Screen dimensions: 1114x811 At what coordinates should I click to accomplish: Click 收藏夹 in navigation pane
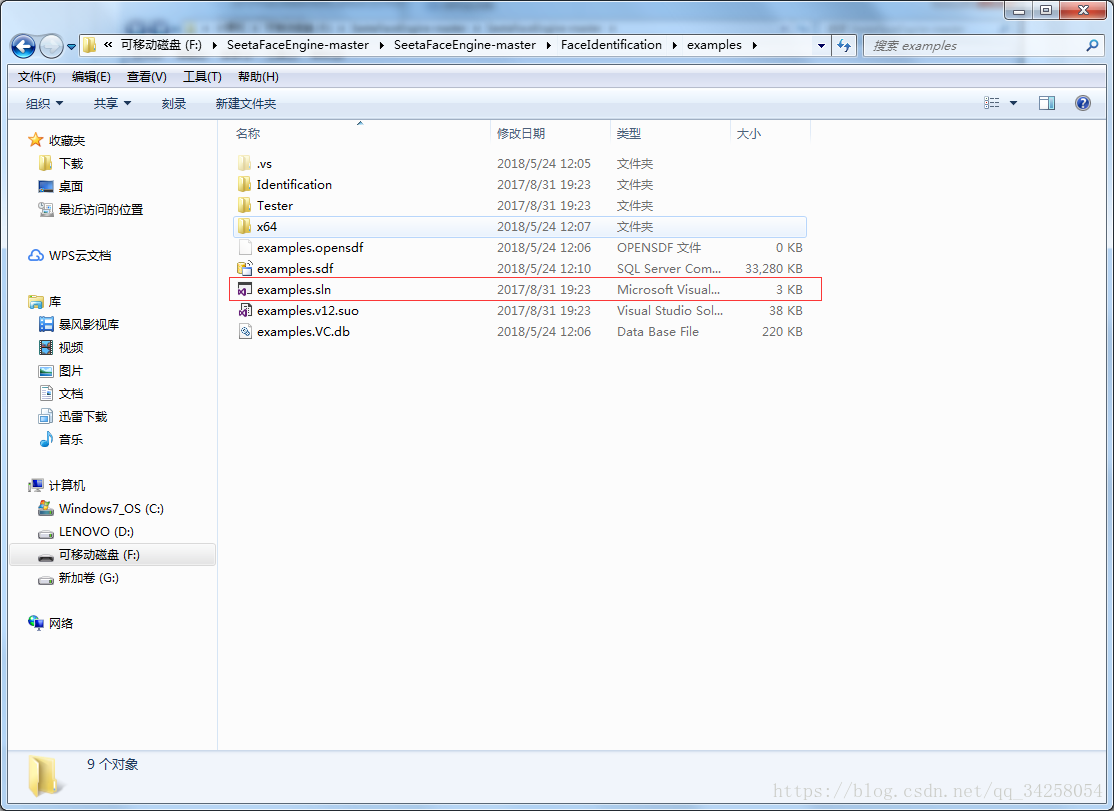[x=67, y=141]
